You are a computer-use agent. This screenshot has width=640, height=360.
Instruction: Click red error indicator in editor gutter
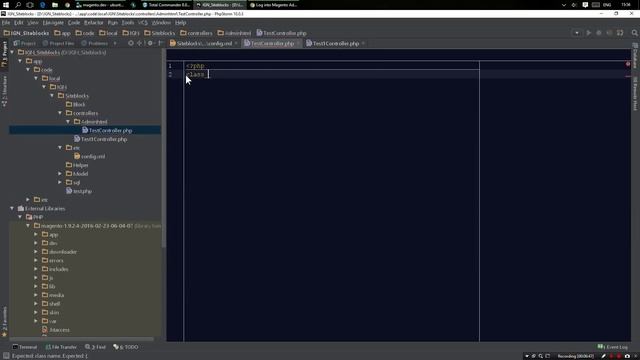[x=628, y=64]
